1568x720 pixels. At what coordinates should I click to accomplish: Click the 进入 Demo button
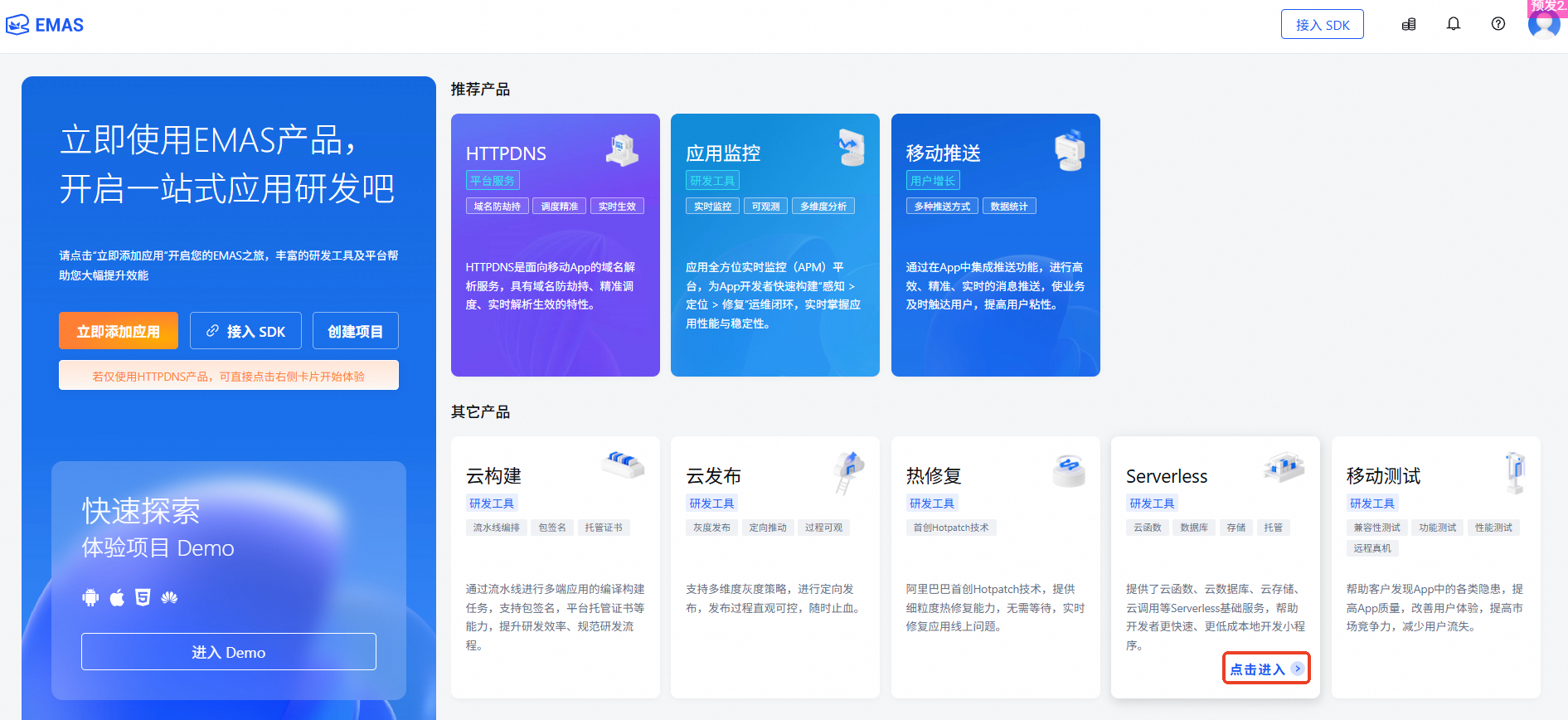coord(229,652)
